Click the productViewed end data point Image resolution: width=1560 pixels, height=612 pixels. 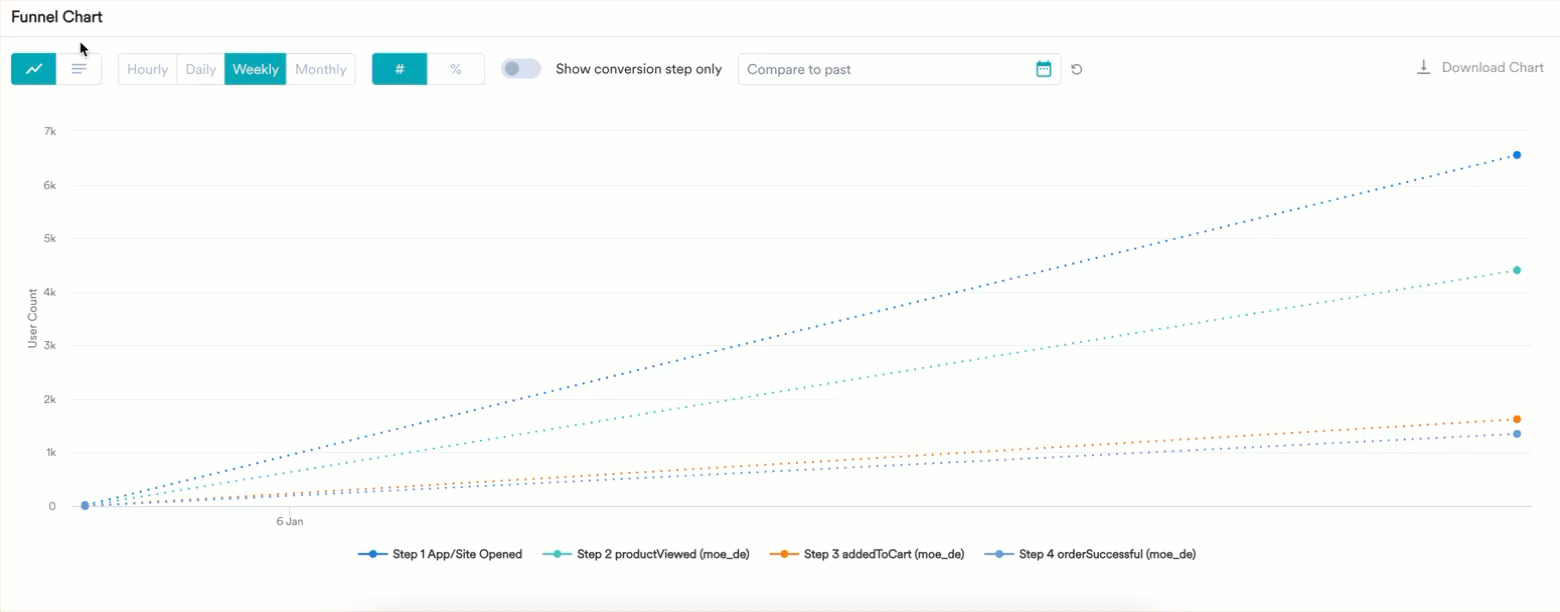[x=1517, y=270]
